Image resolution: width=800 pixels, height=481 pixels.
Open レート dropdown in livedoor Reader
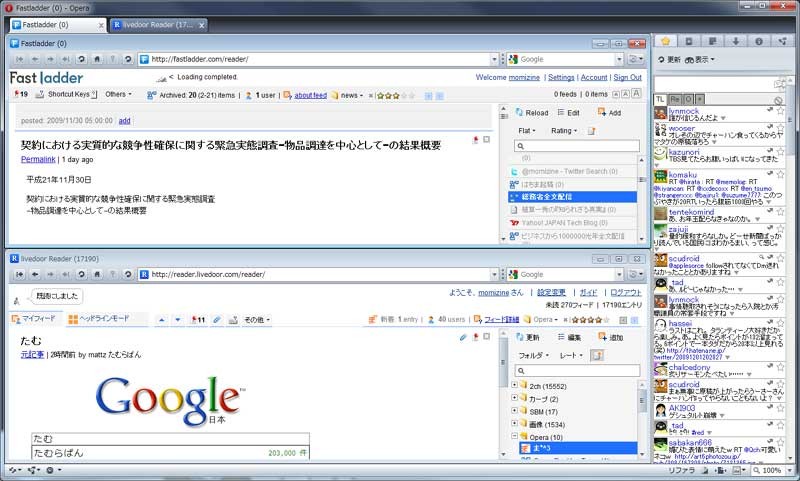[571, 356]
